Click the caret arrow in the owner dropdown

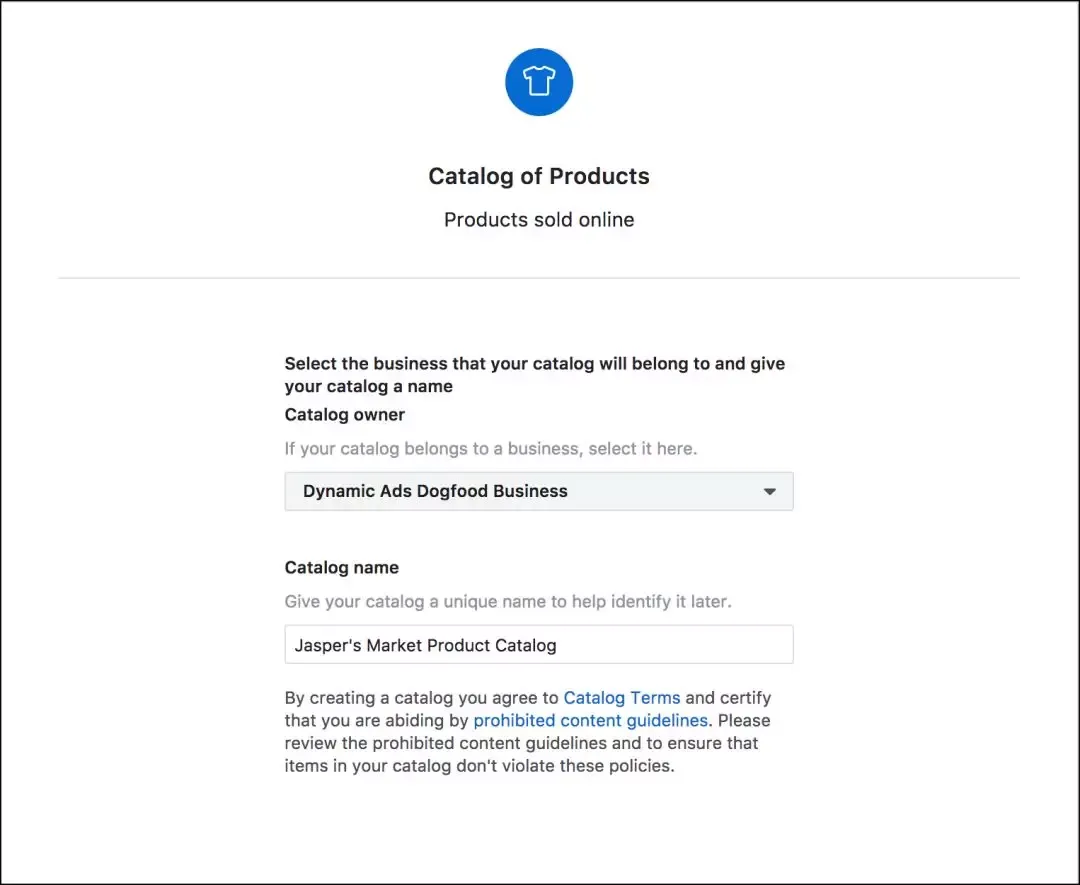coord(769,492)
